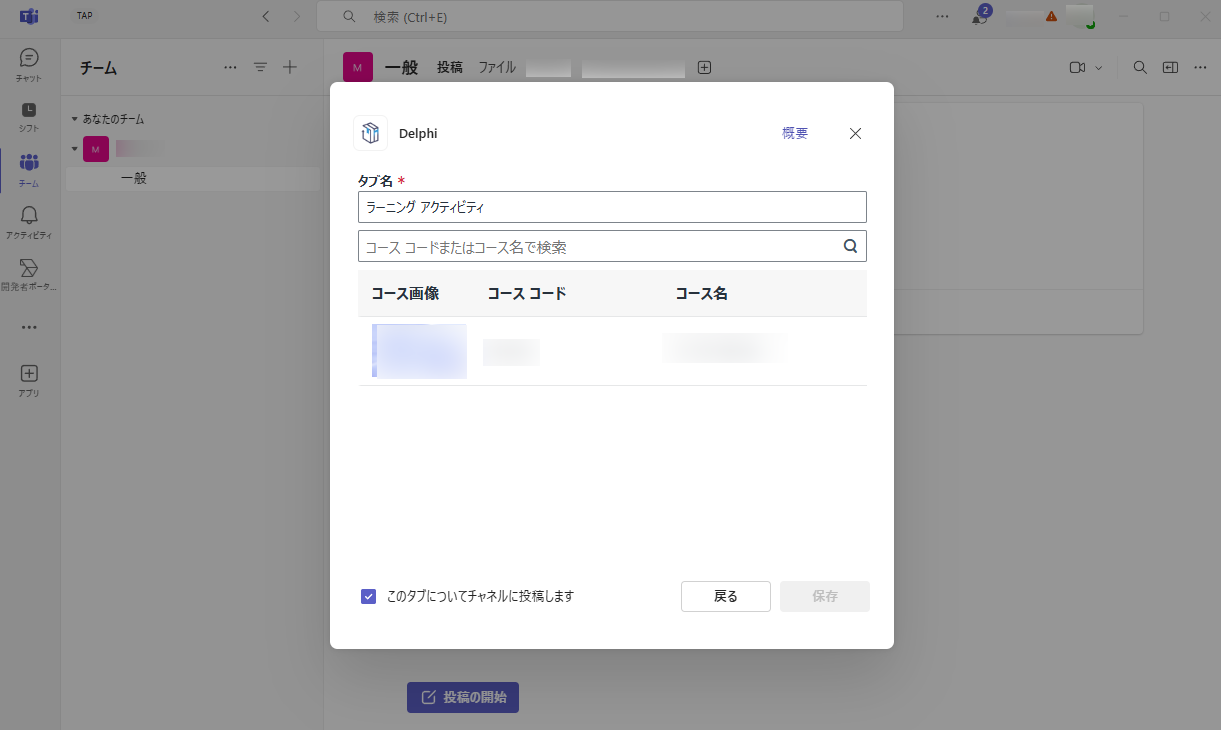The width and height of the screenshot is (1221, 730).
Task: Collapse the あなたのチーム section
Action: pyautogui.click(x=74, y=118)
